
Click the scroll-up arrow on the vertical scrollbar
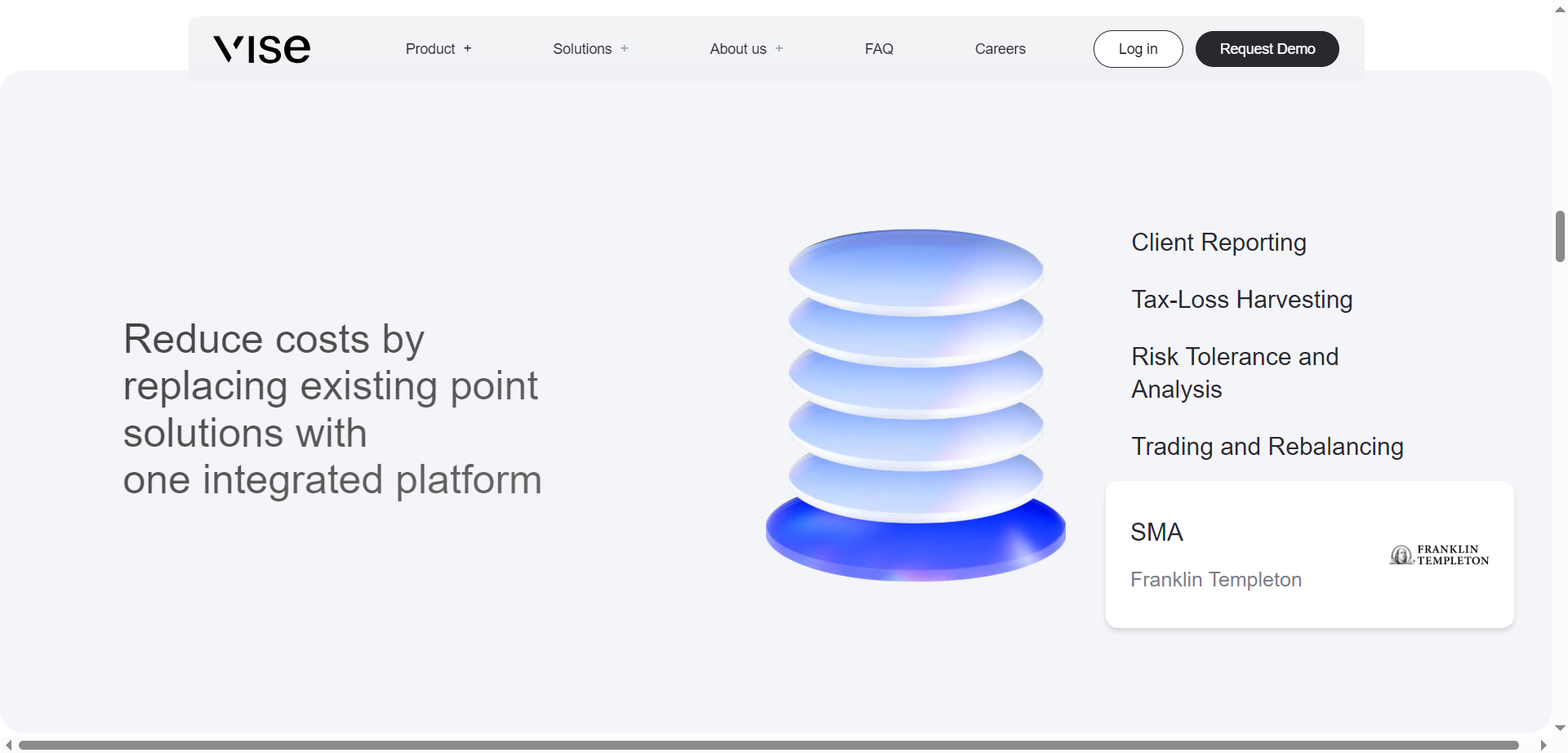click(1560, 9)
